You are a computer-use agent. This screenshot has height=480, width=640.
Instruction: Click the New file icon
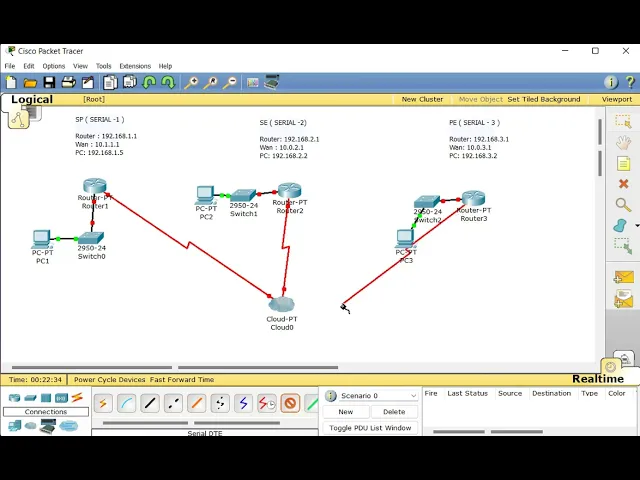11,82
